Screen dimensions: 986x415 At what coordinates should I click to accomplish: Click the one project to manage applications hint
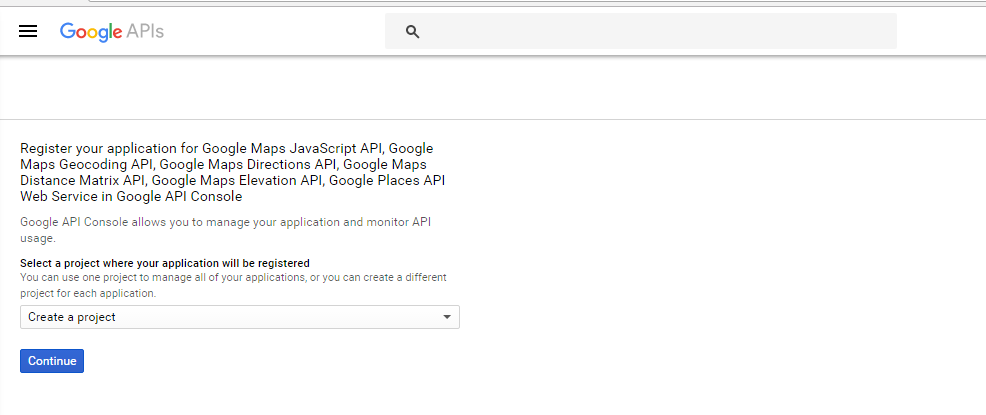point(233,285)
